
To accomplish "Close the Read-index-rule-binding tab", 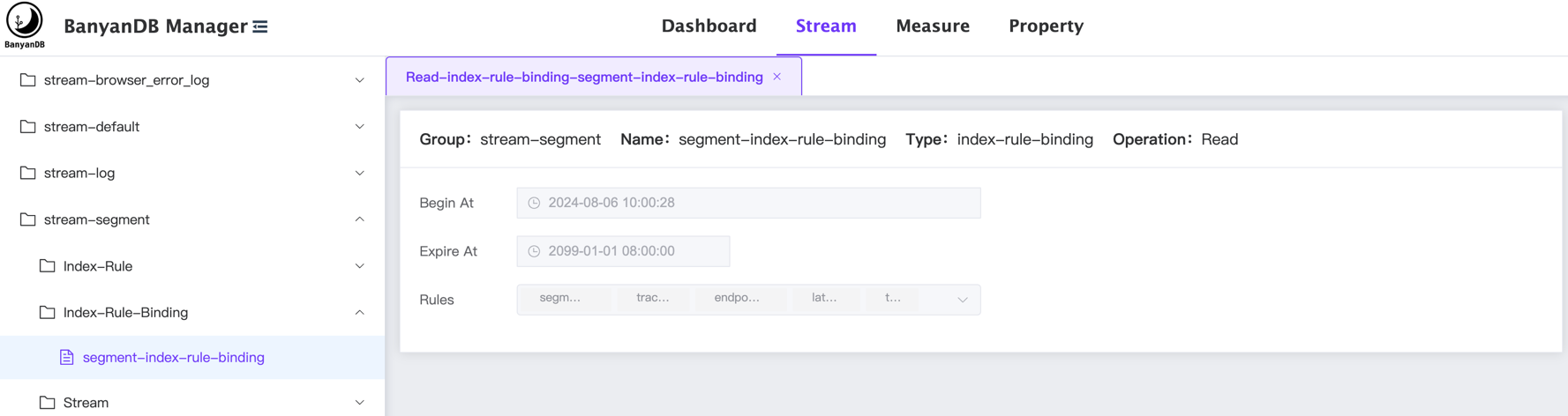I will pos(777,77).
